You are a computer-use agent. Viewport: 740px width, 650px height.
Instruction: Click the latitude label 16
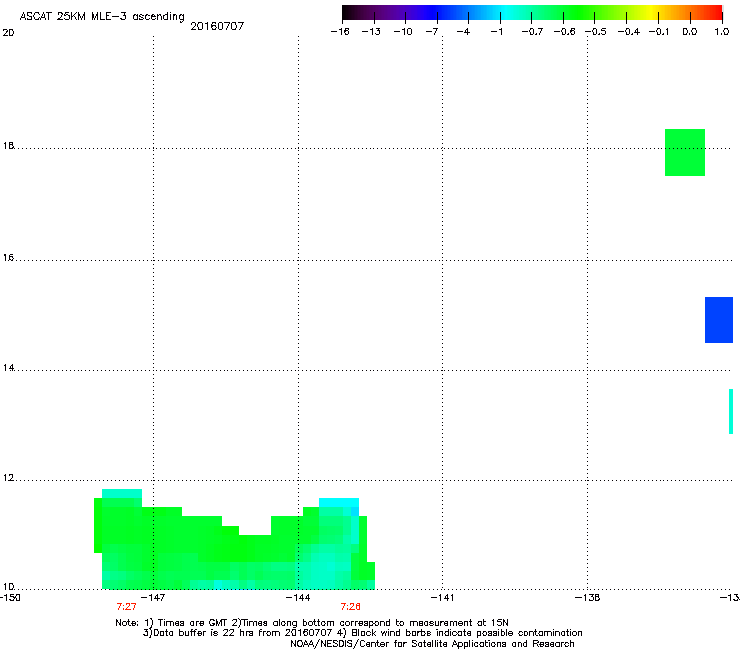(8, 258)
